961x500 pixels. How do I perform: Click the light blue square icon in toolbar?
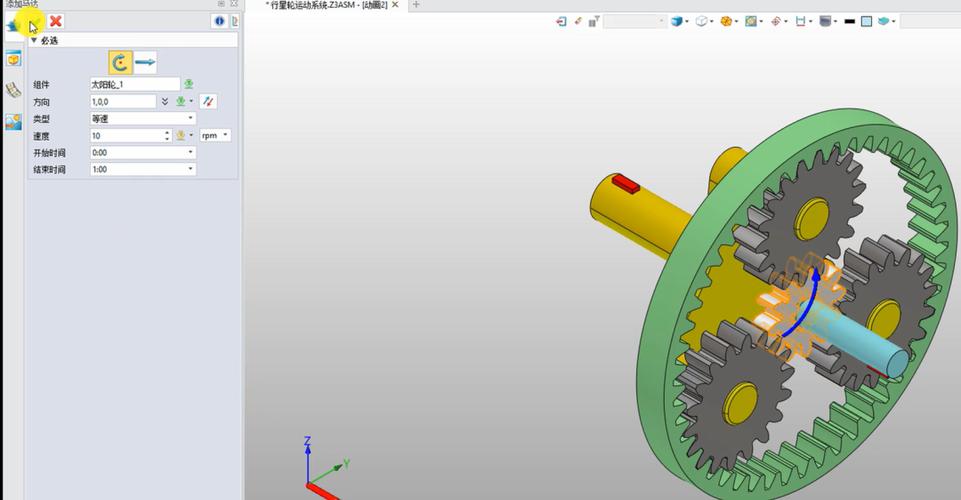click(866, 21)
